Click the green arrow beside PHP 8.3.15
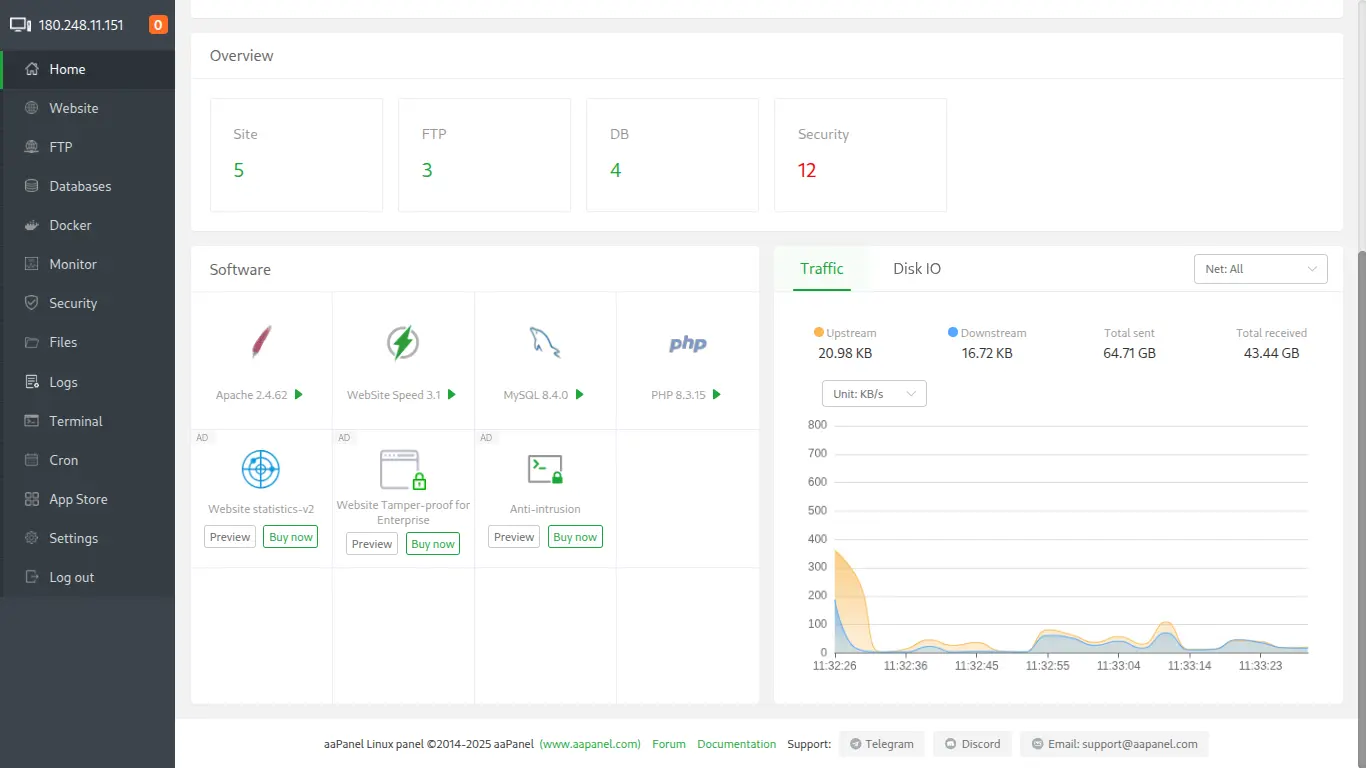The height and width of the screenshot is (768, 1366). 716,394
